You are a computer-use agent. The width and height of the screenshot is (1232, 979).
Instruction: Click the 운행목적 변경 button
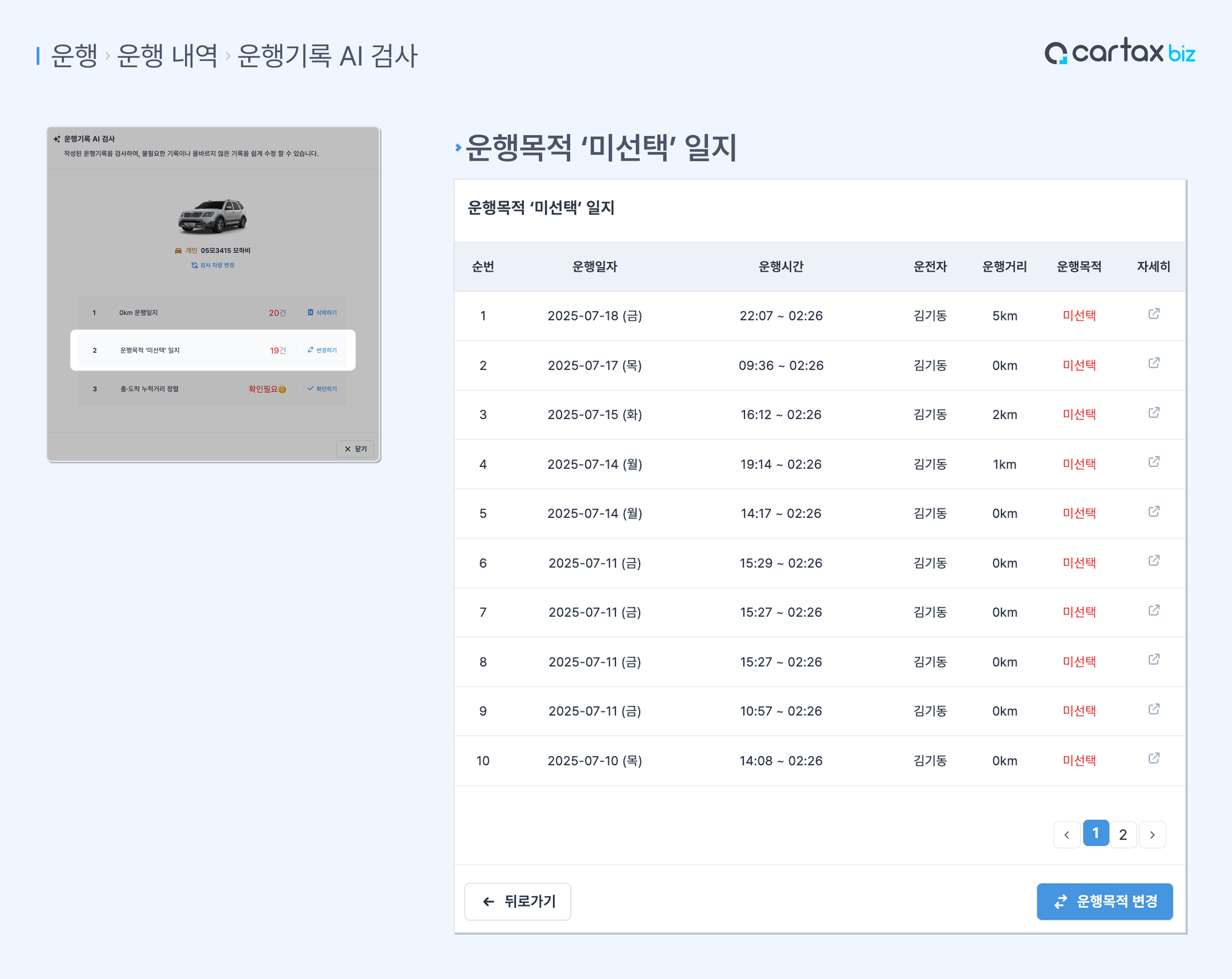tap(1104, 901)
